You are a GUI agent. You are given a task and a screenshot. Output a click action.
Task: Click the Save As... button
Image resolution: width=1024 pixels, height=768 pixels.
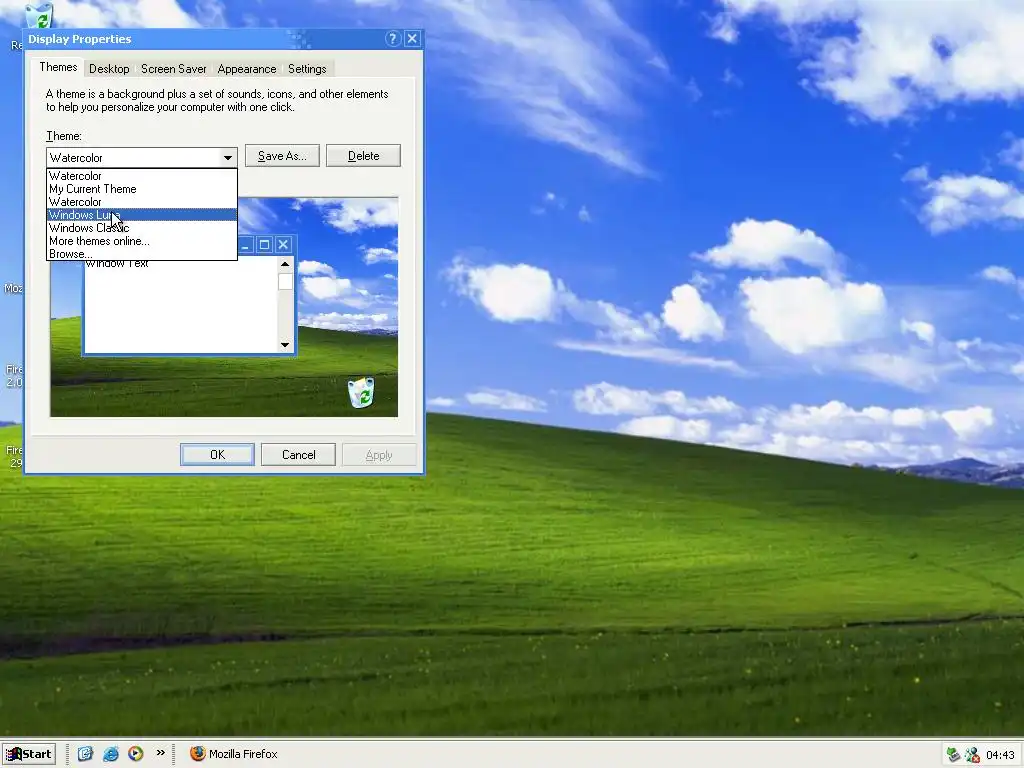click(282, 156)
